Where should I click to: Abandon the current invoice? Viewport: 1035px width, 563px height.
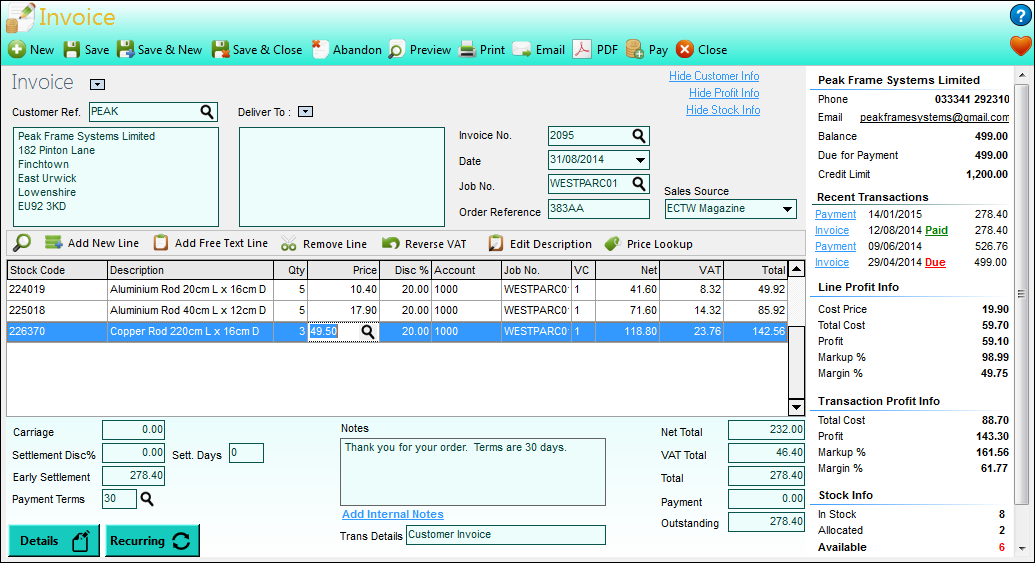click(x=347, y=50)
